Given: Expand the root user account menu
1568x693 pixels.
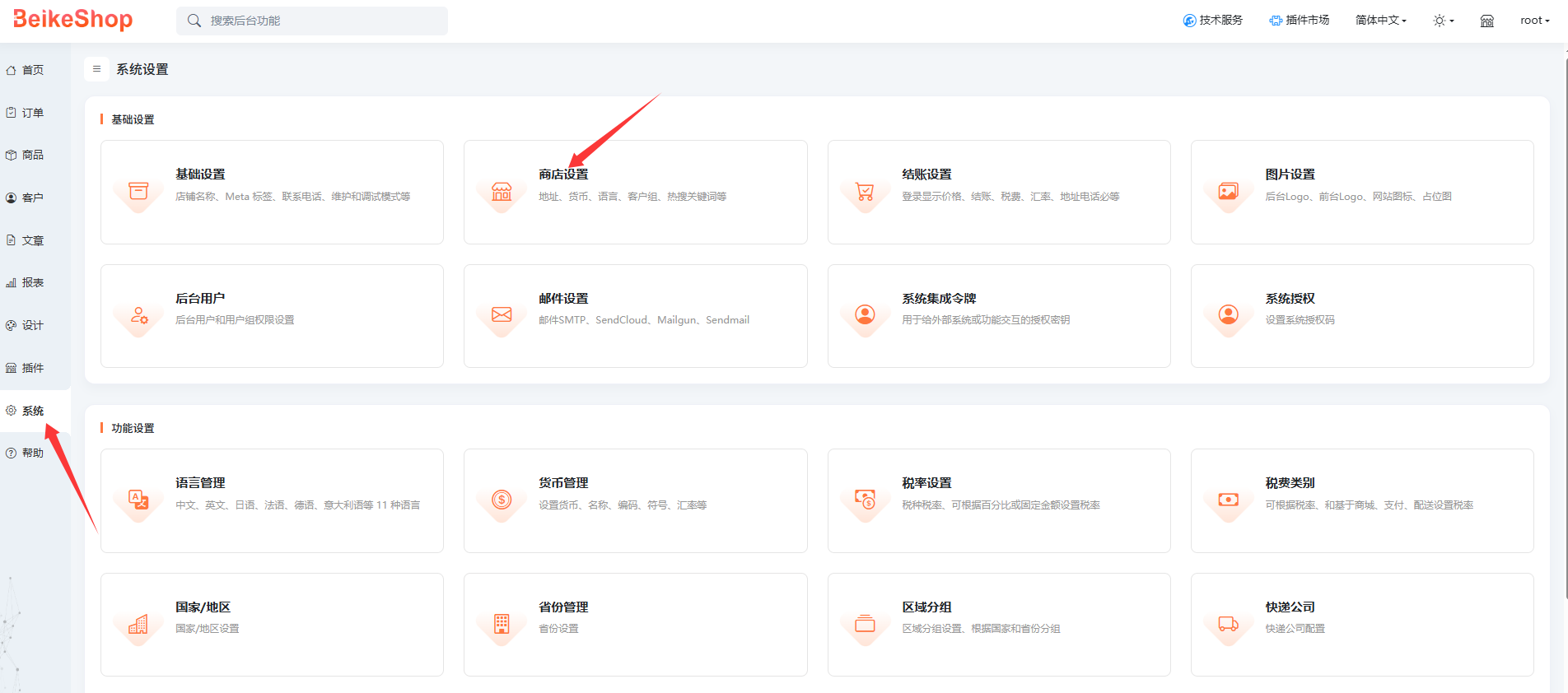Looking at the screenshot, I should tap(1534, 21).
